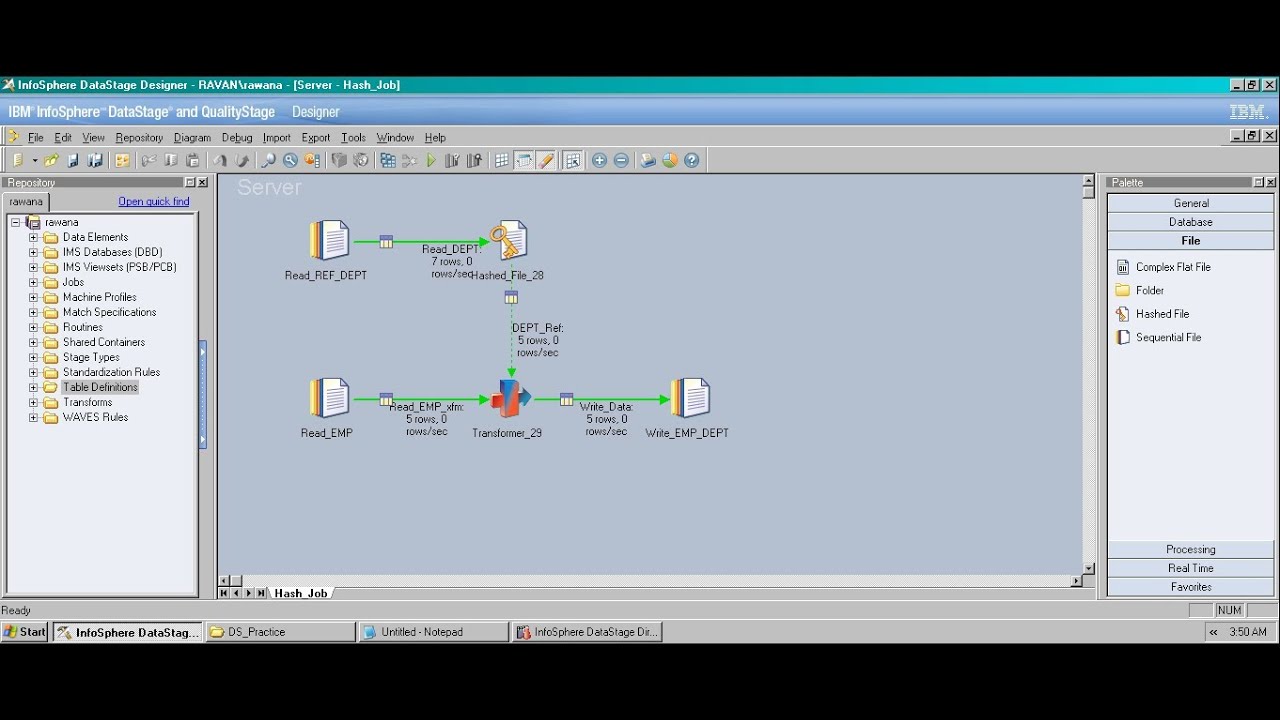Click the Save All toolbar icon
The width and height of the screenshot is (1280, 720).
[95, 160]
